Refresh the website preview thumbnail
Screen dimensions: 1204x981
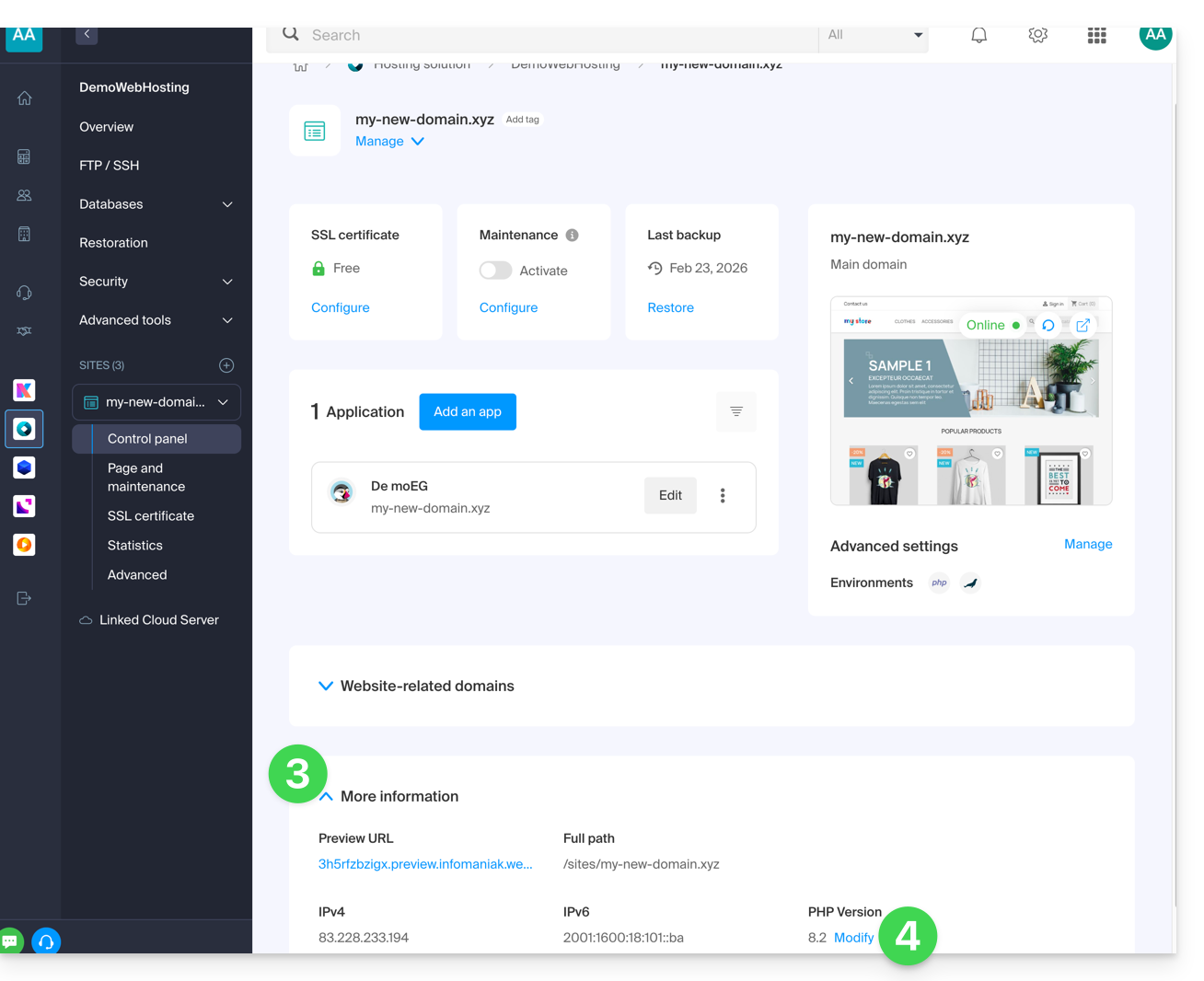(1048, 325)
